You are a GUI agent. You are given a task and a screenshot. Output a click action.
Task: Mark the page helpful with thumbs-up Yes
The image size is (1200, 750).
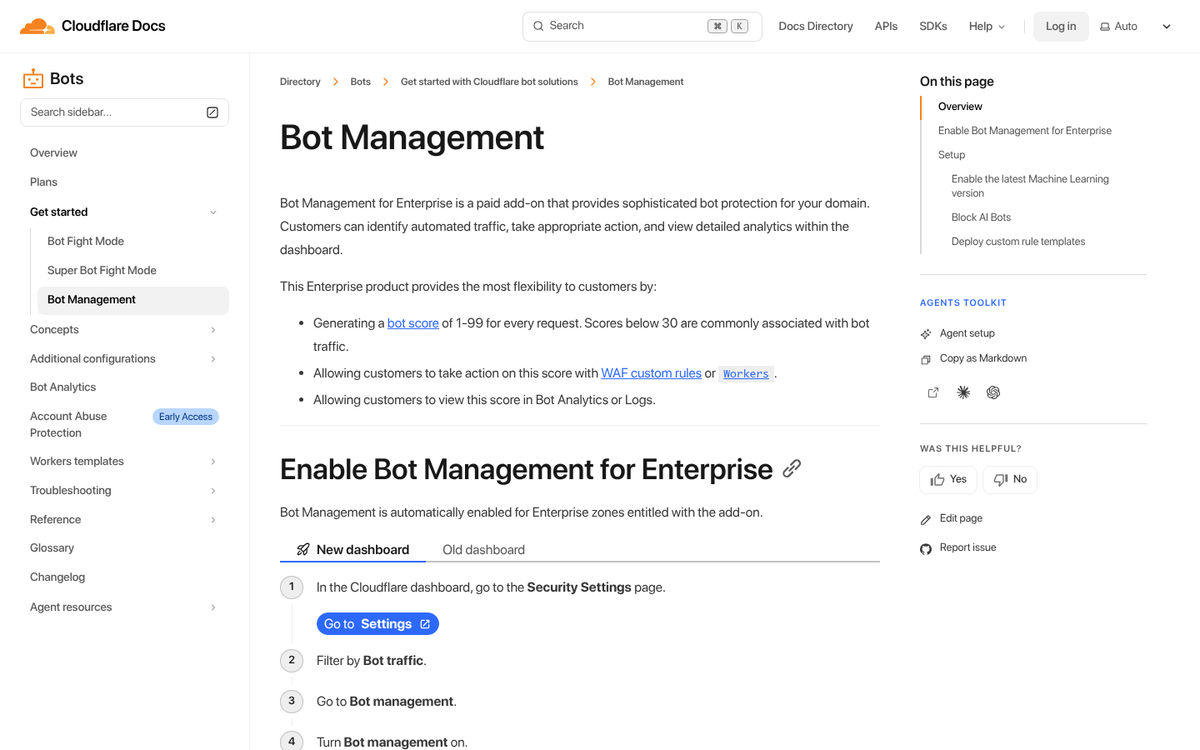coord(947,479)
